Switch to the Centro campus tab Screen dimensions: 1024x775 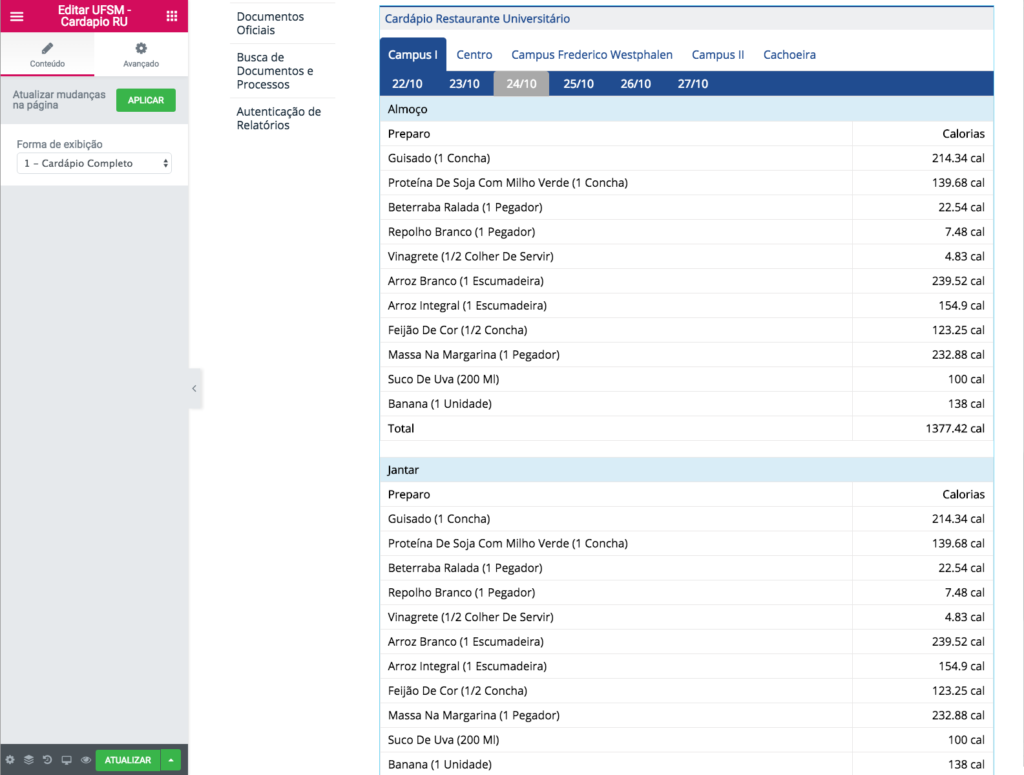point(474,55)
